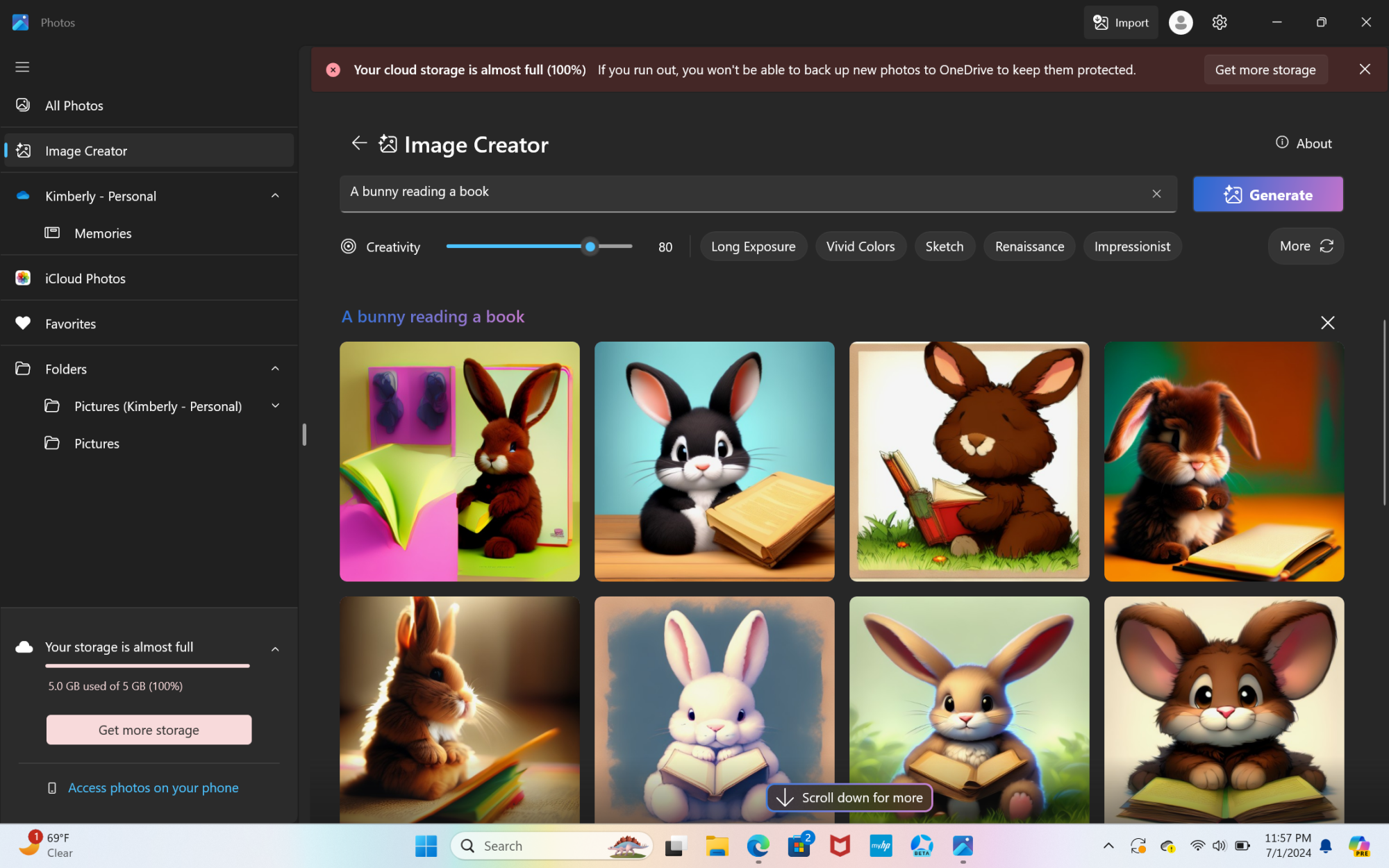
Task: Collapse the Folders section
Action: [x=275, y=369]
